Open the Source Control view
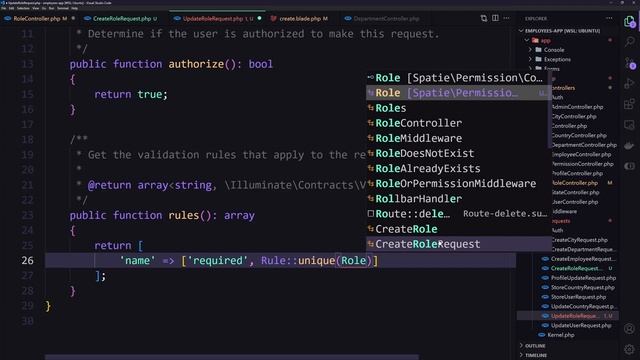This screenshot has width=640, height=360. pyautogui.click(x=629, y=63)
